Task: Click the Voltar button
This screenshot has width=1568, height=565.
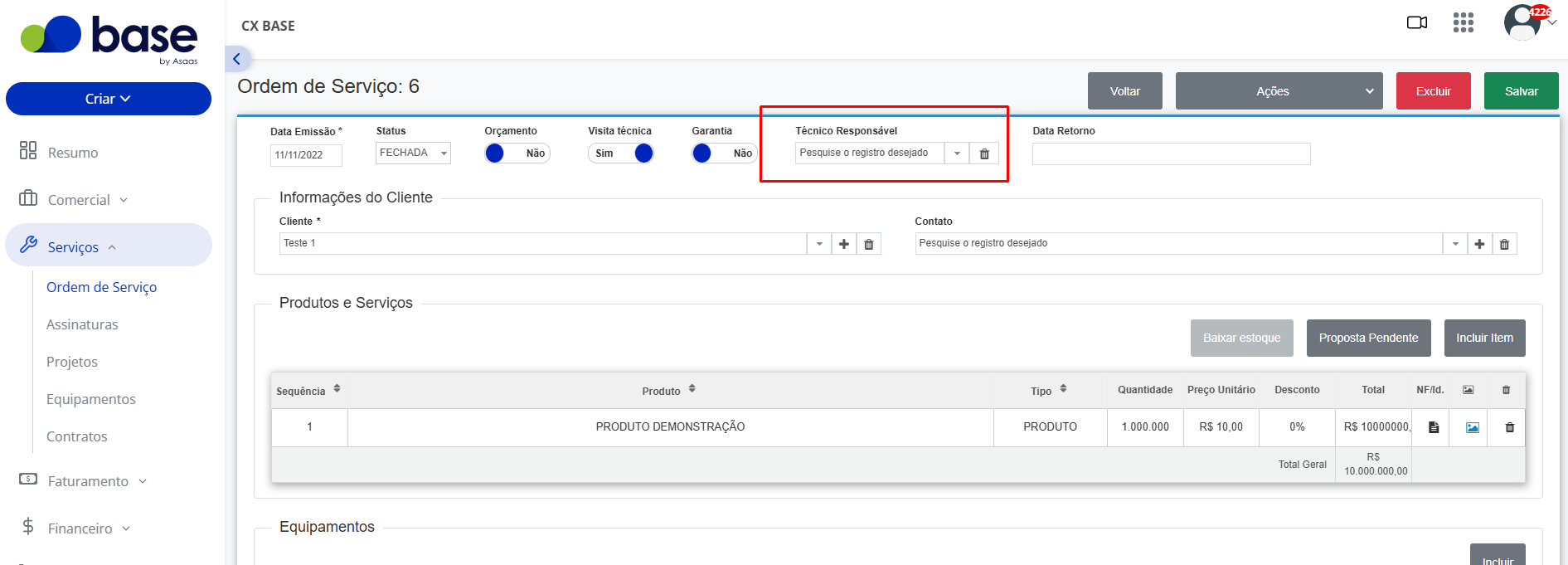Action: (x=1125, y=91)
